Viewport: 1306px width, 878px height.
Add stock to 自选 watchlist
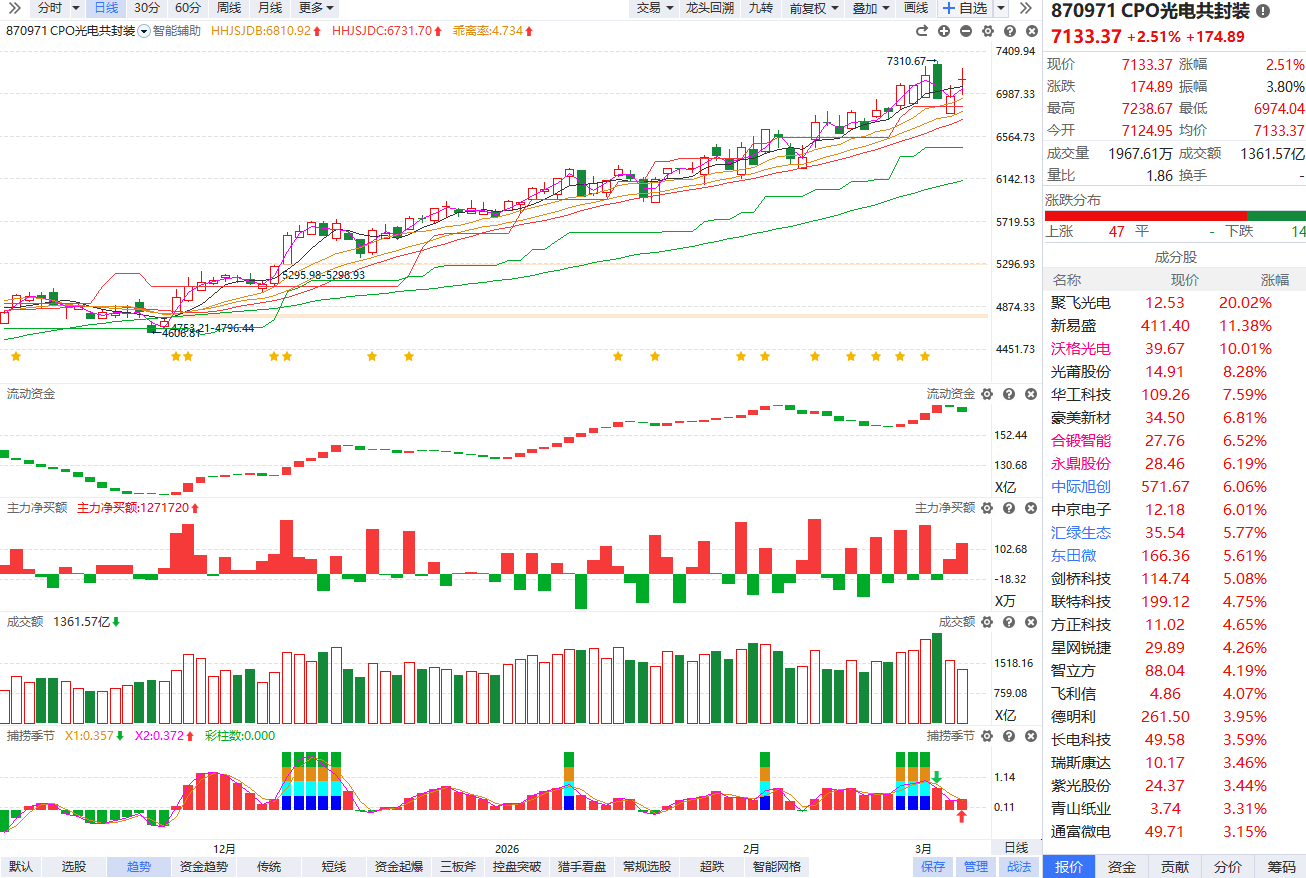click(x=964, y=8)
